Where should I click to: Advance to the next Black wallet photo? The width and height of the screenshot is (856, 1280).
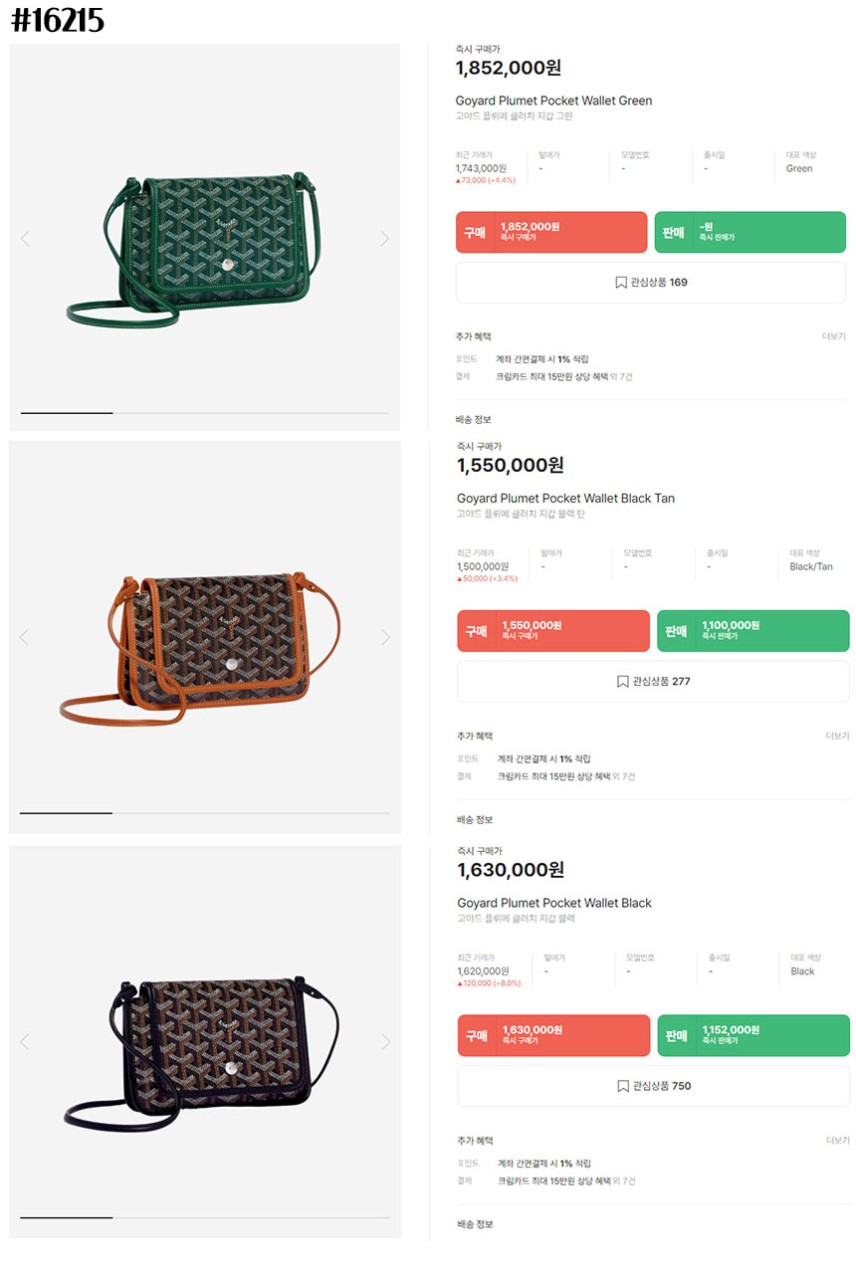click(x=386, y=1042)
